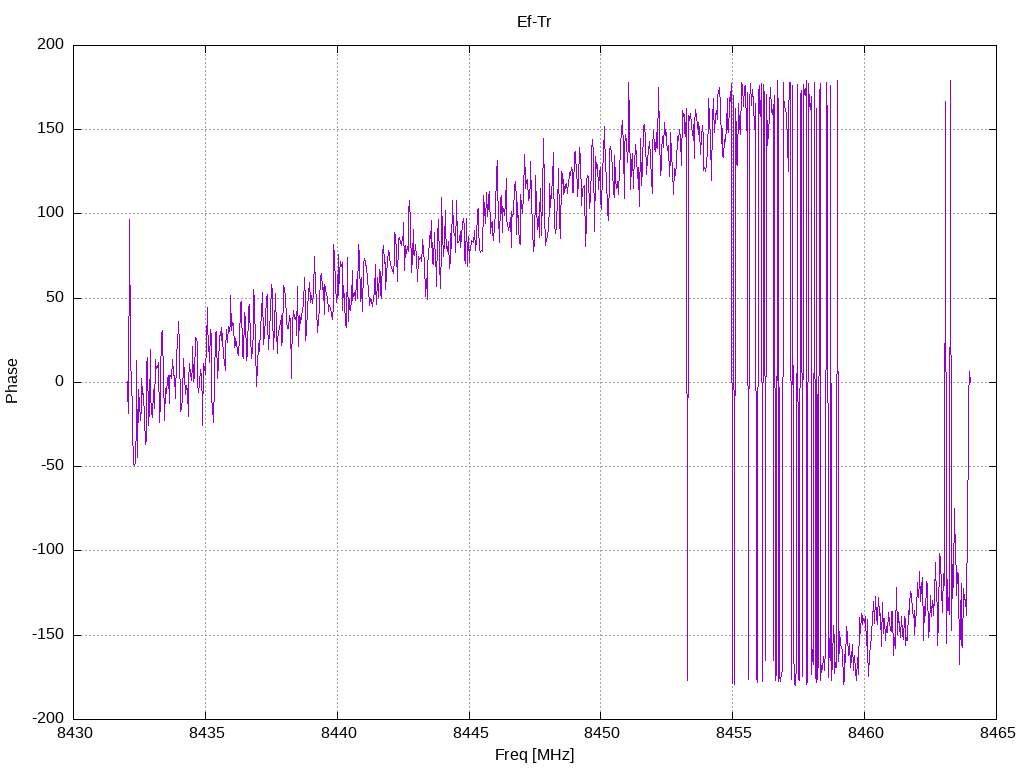
Task: Click the y-axis tick label '100'
Action: click(51, 213)
